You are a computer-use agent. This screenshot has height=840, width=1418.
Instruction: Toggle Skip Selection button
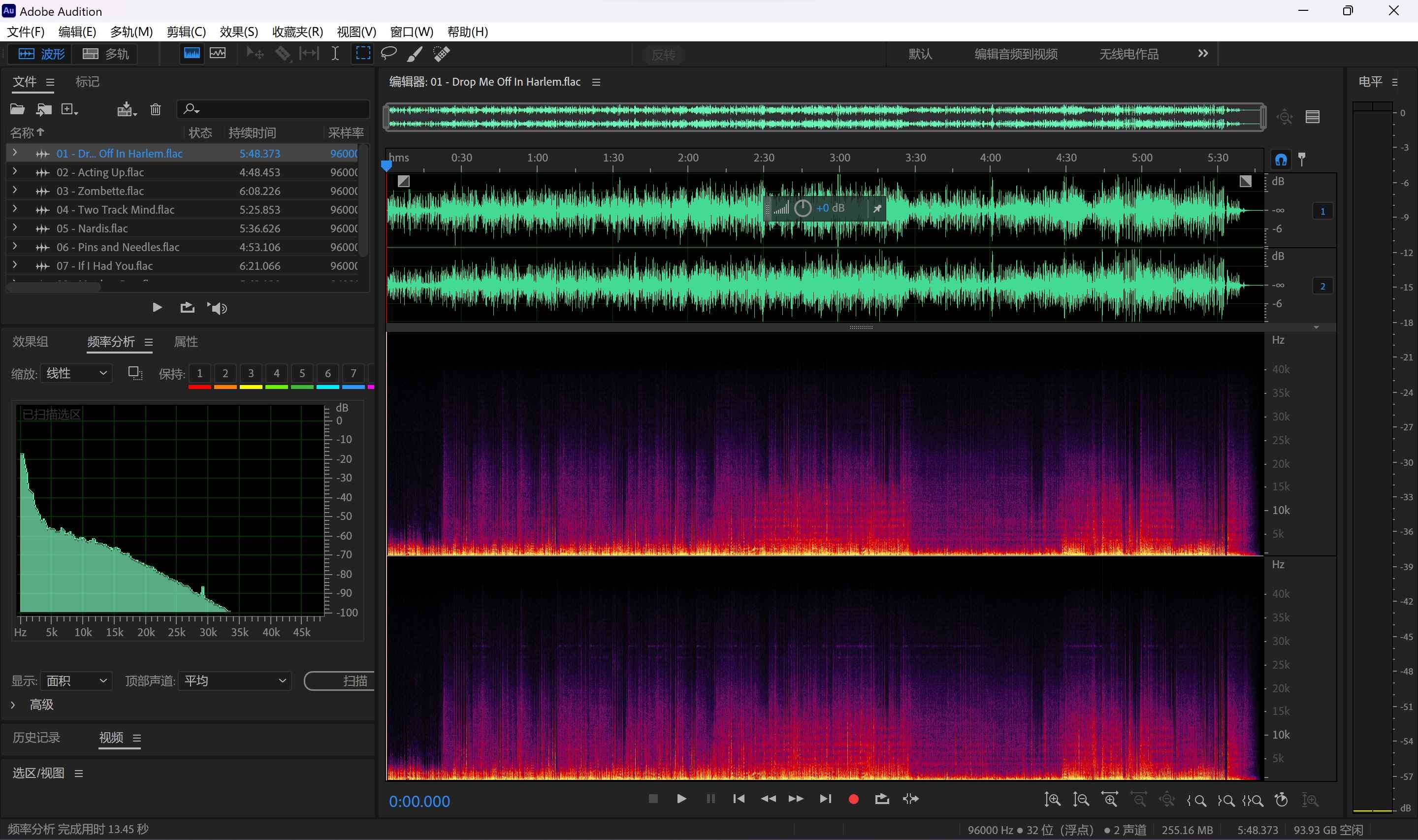point(910,799)
